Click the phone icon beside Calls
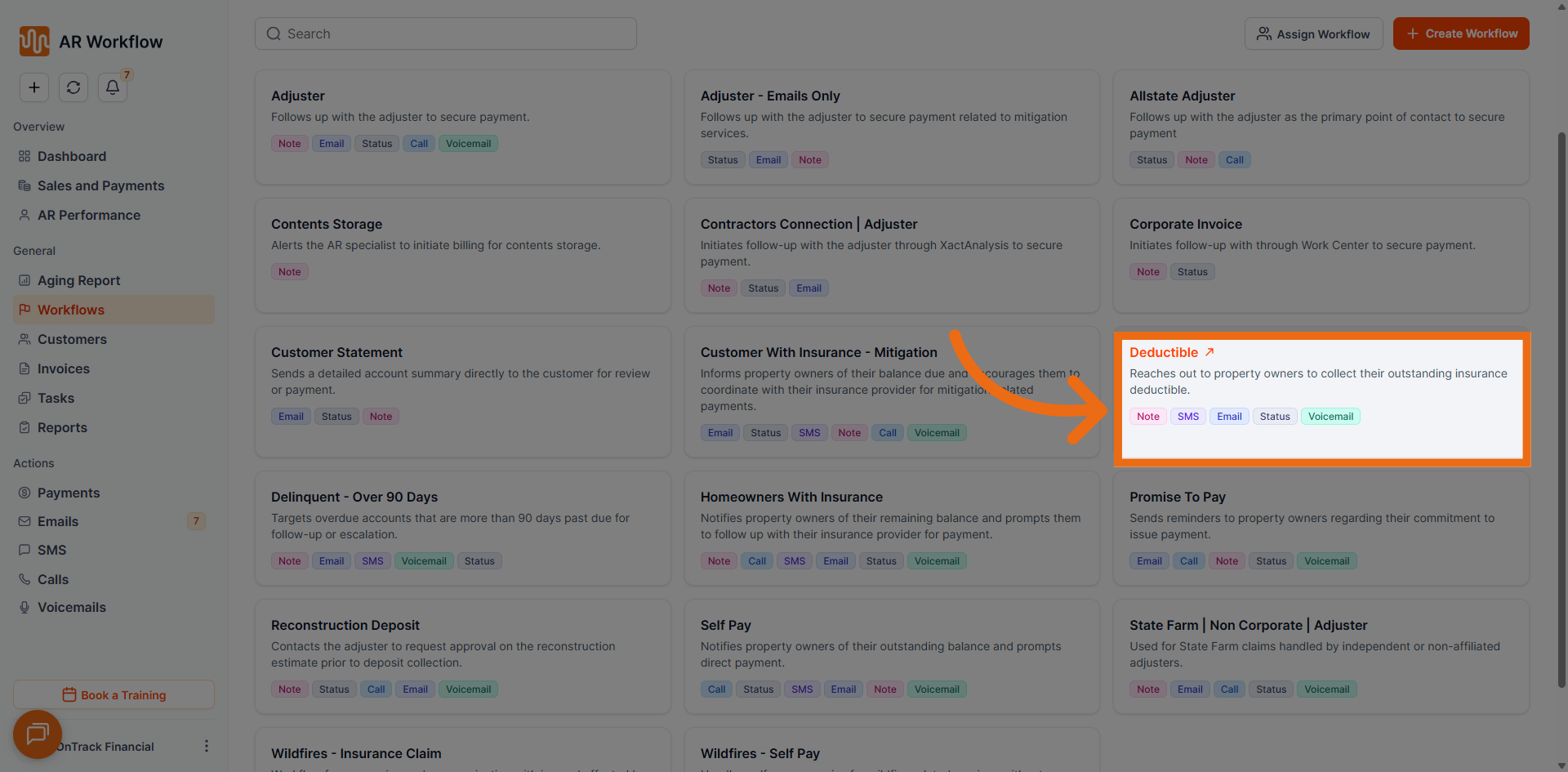1568x772 pixels. [24, 579]
